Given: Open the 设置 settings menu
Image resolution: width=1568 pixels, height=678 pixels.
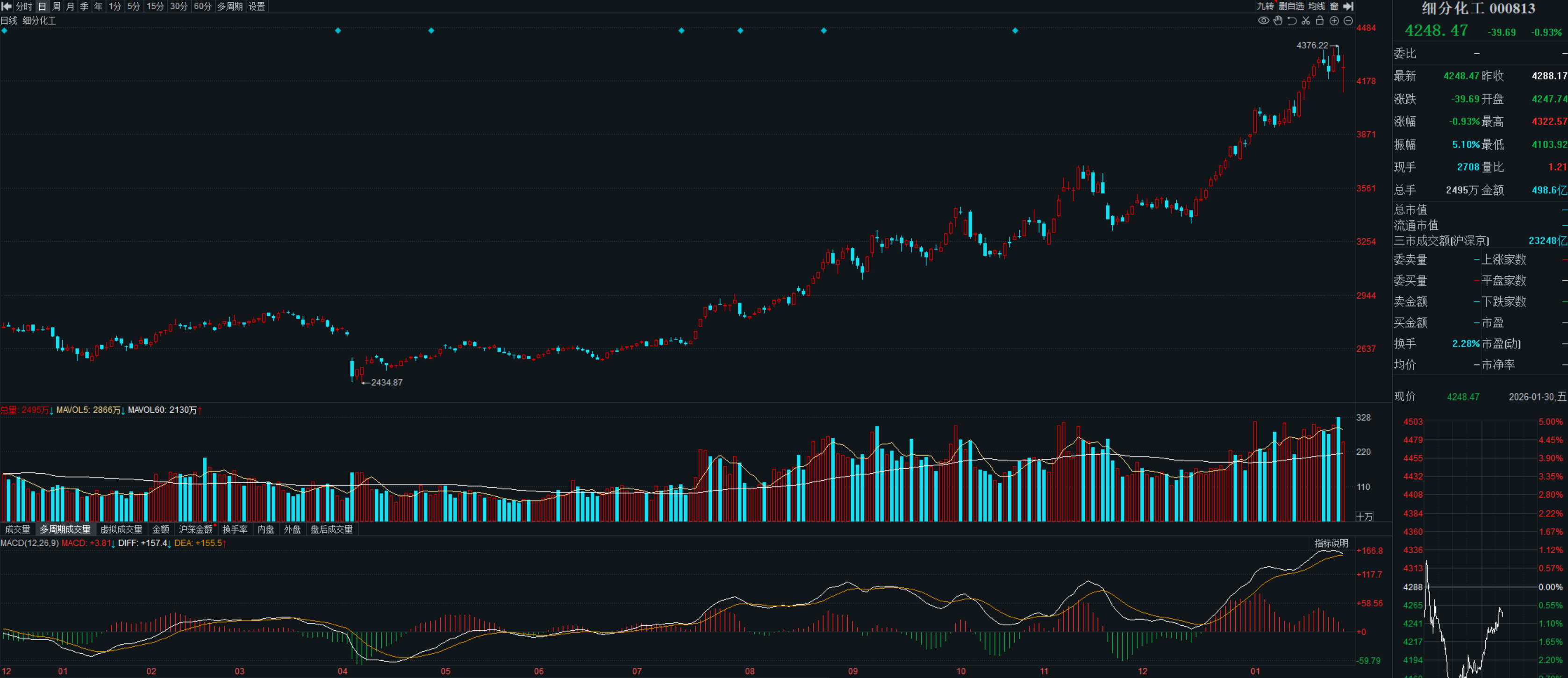Looking at the screenshot, I should 257,6.
